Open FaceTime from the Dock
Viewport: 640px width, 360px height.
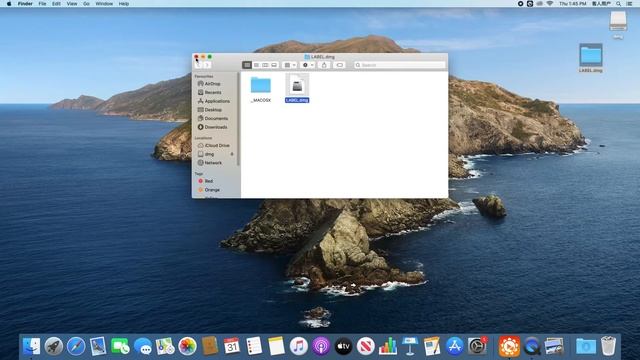pyautogui.click(x=120, y=347)
